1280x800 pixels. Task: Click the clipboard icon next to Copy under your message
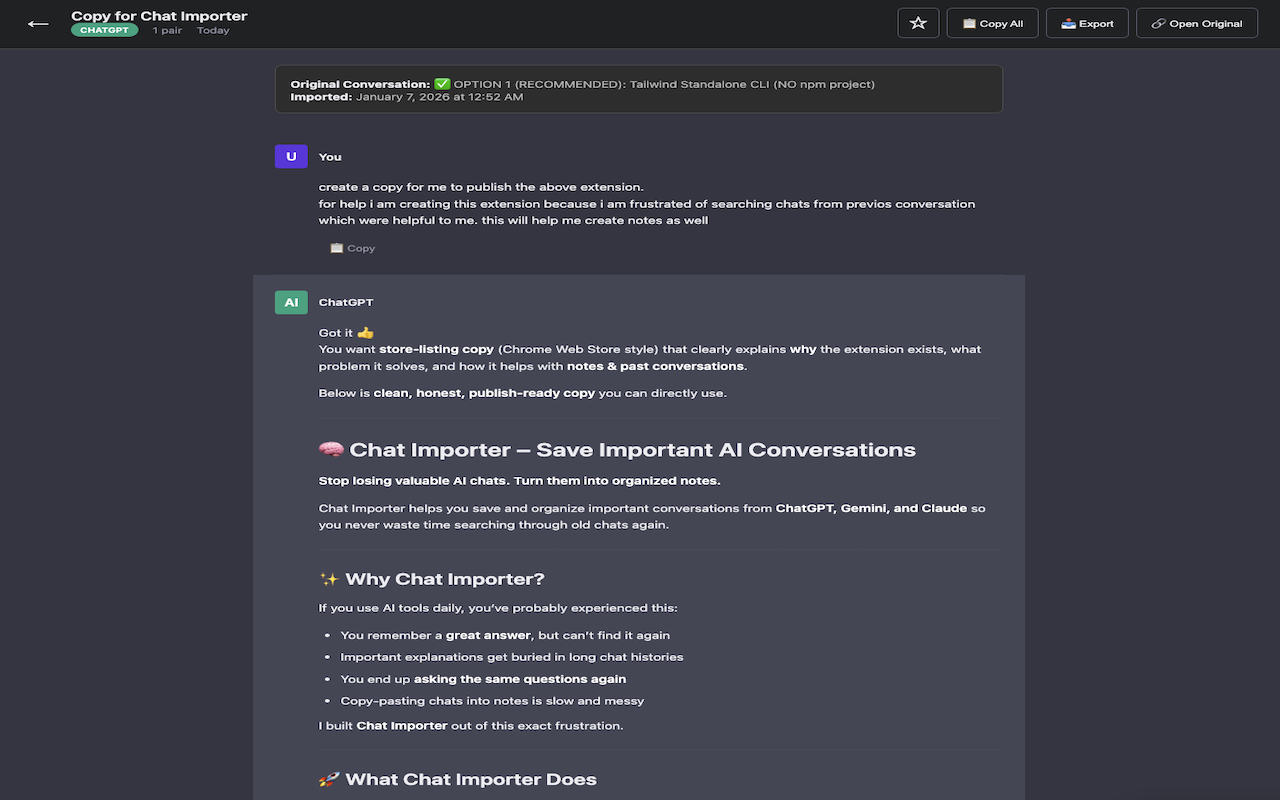337,247
